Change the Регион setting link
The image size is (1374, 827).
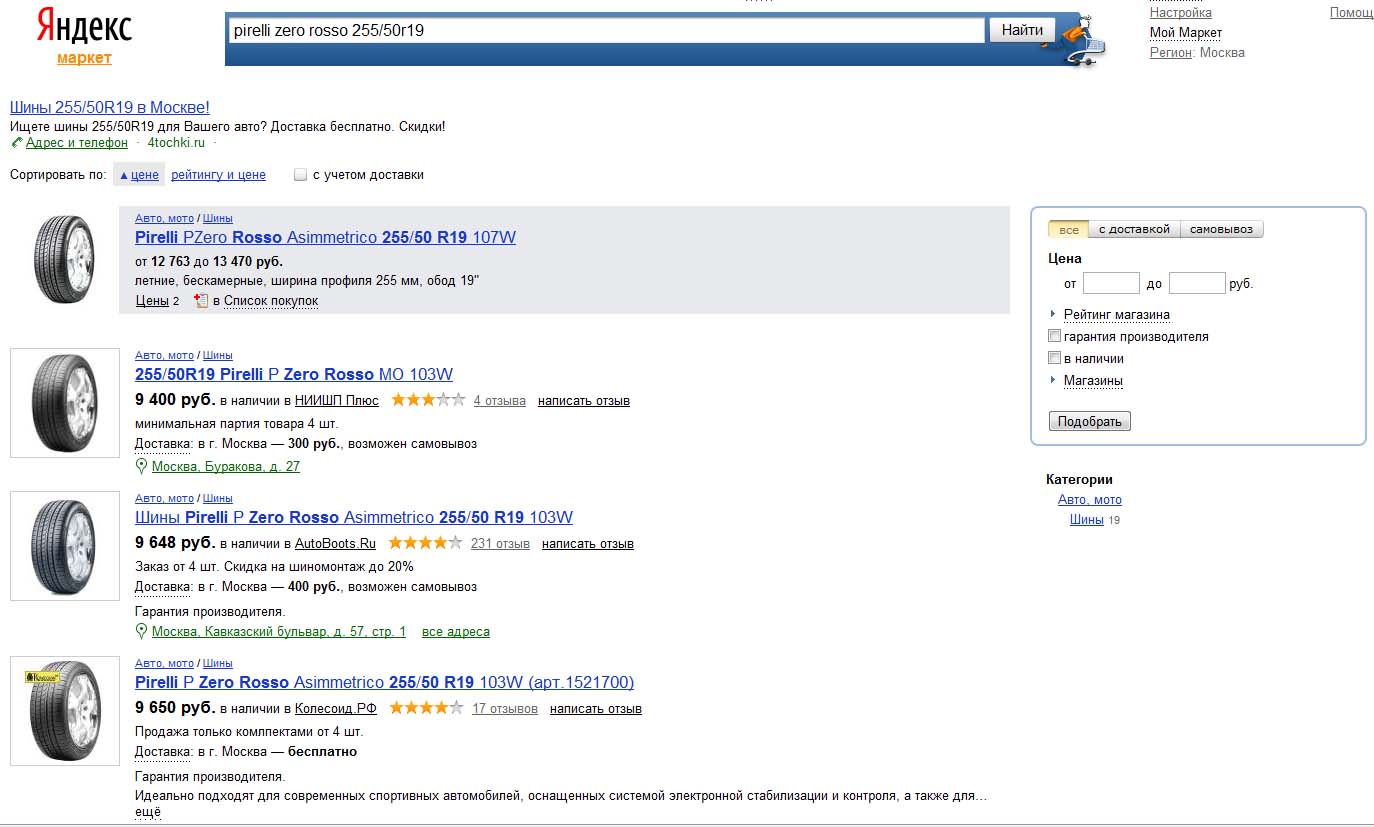[1171, 53]
